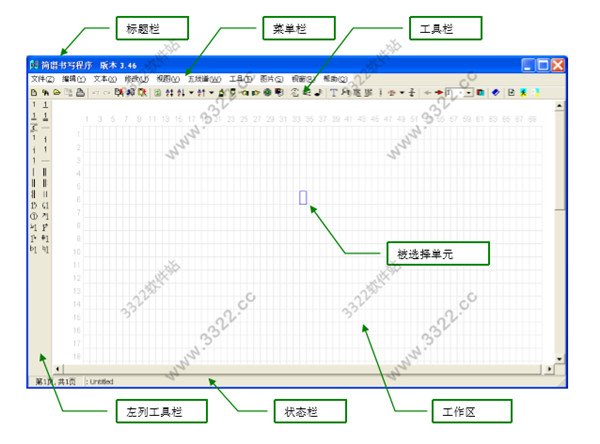600x444 pixels.
Task: Click the vertical scrollbar up arrow
Action: tap(559, 105)
